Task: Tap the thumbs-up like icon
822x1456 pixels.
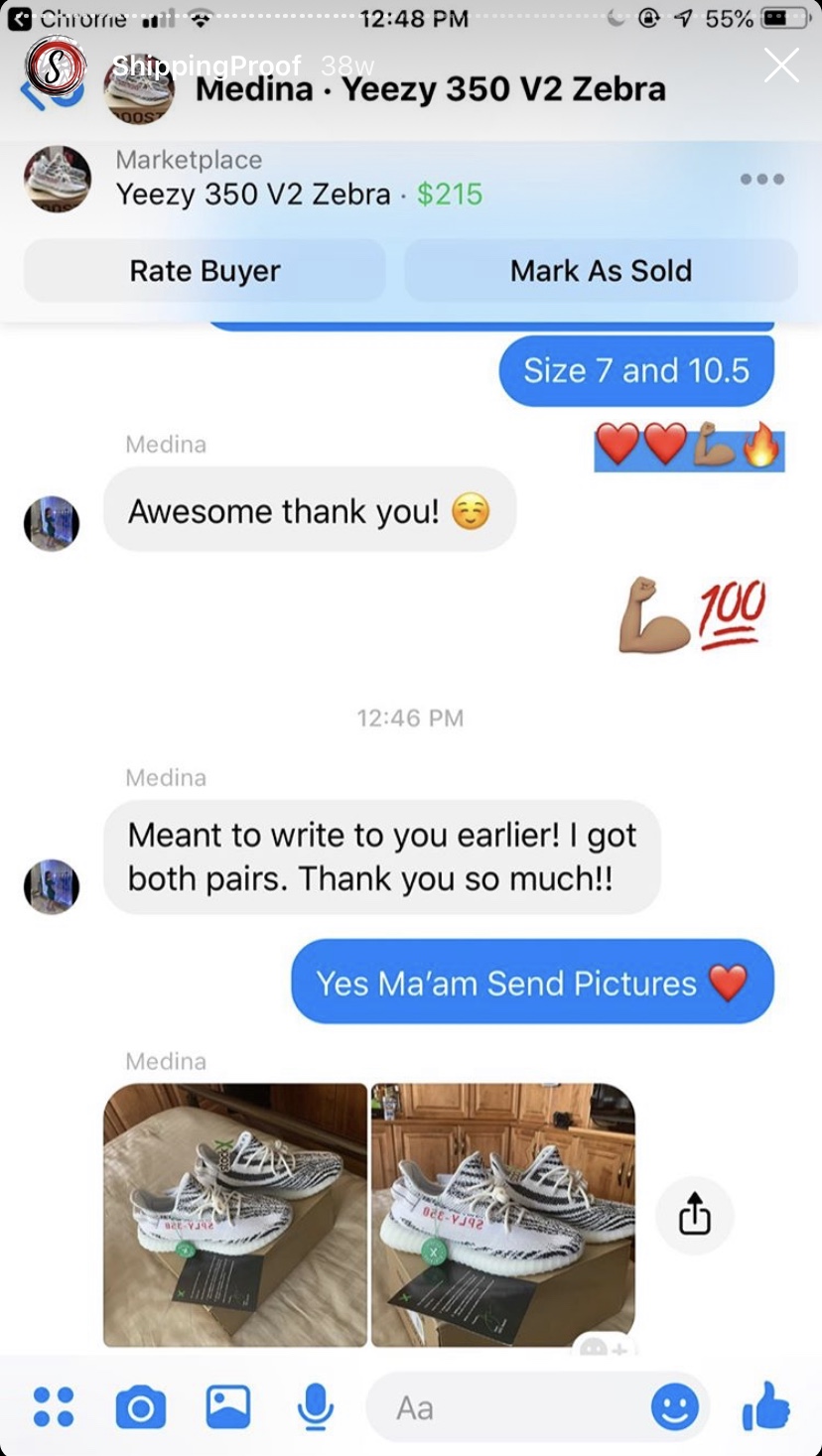Action: 766,1407
